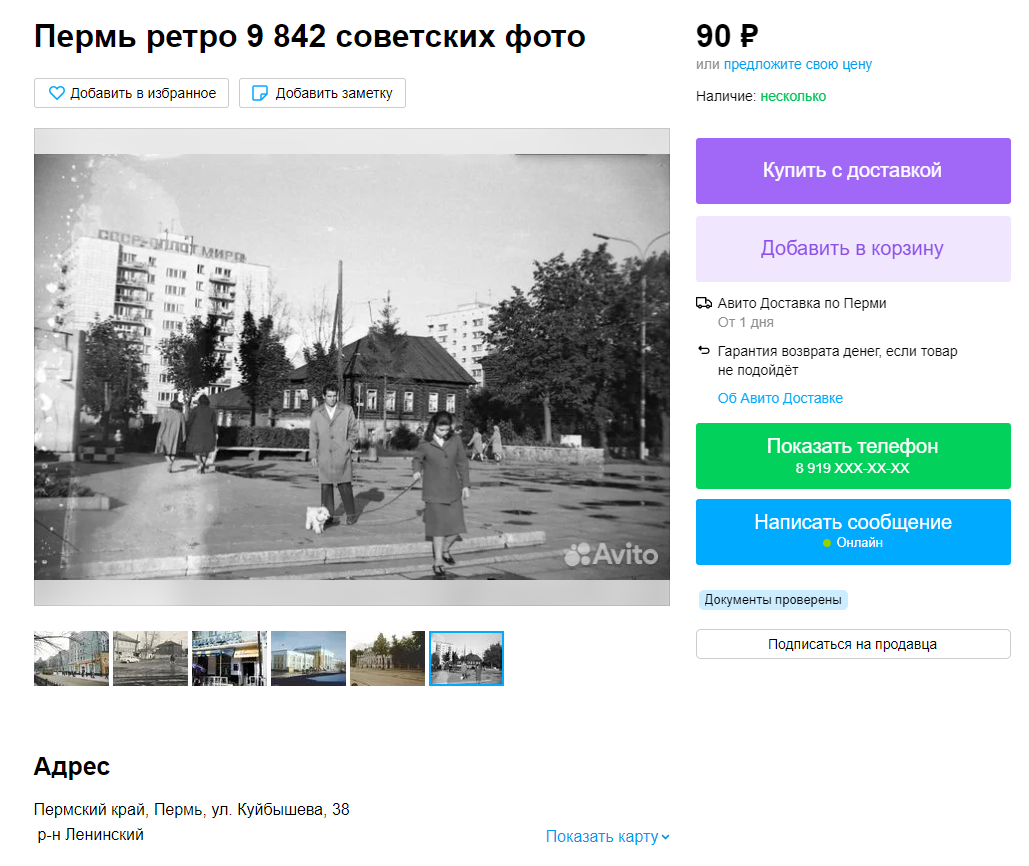Click the note sticker icon

point(260,93)
